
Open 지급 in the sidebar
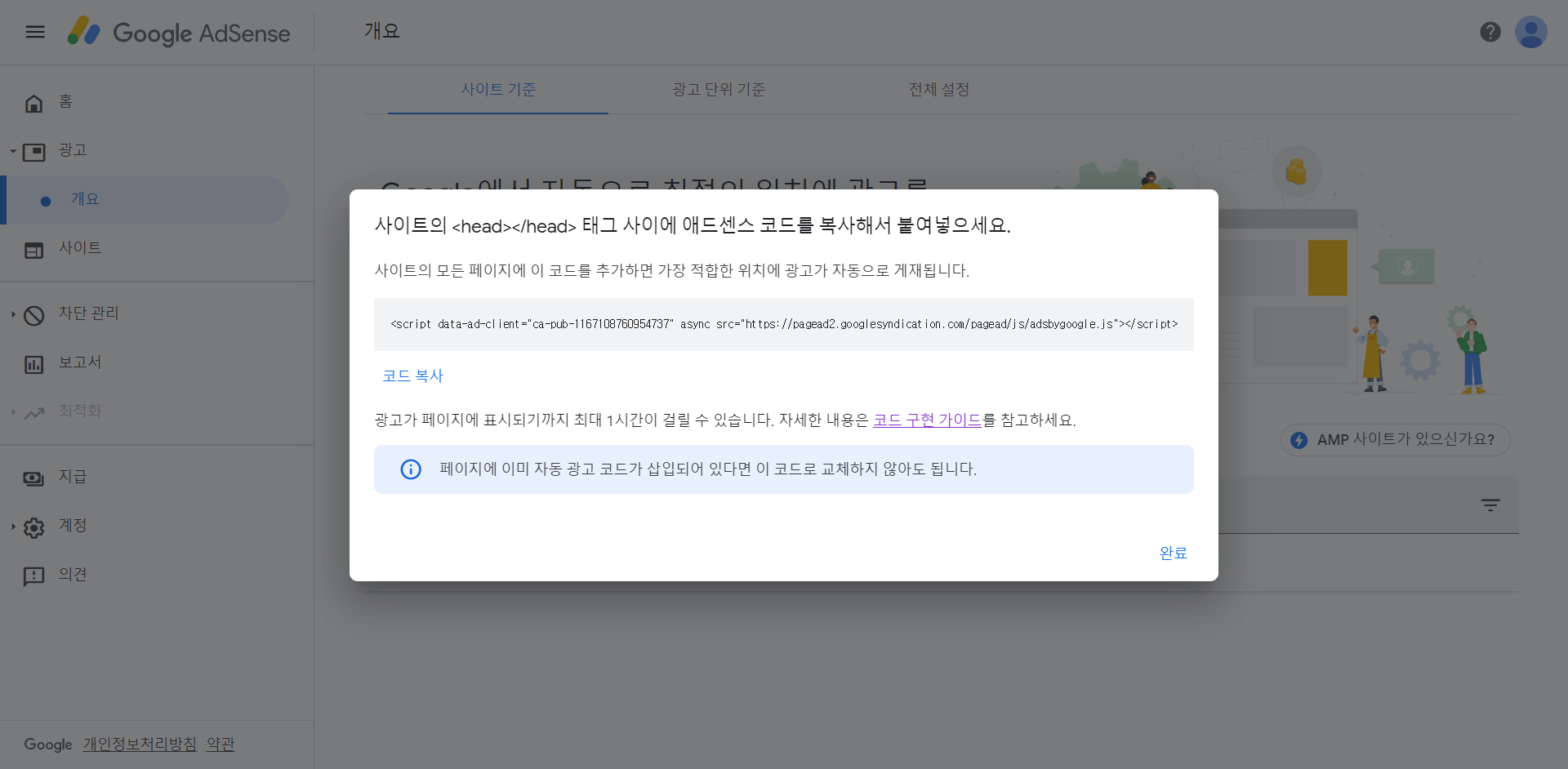(73, 477)
